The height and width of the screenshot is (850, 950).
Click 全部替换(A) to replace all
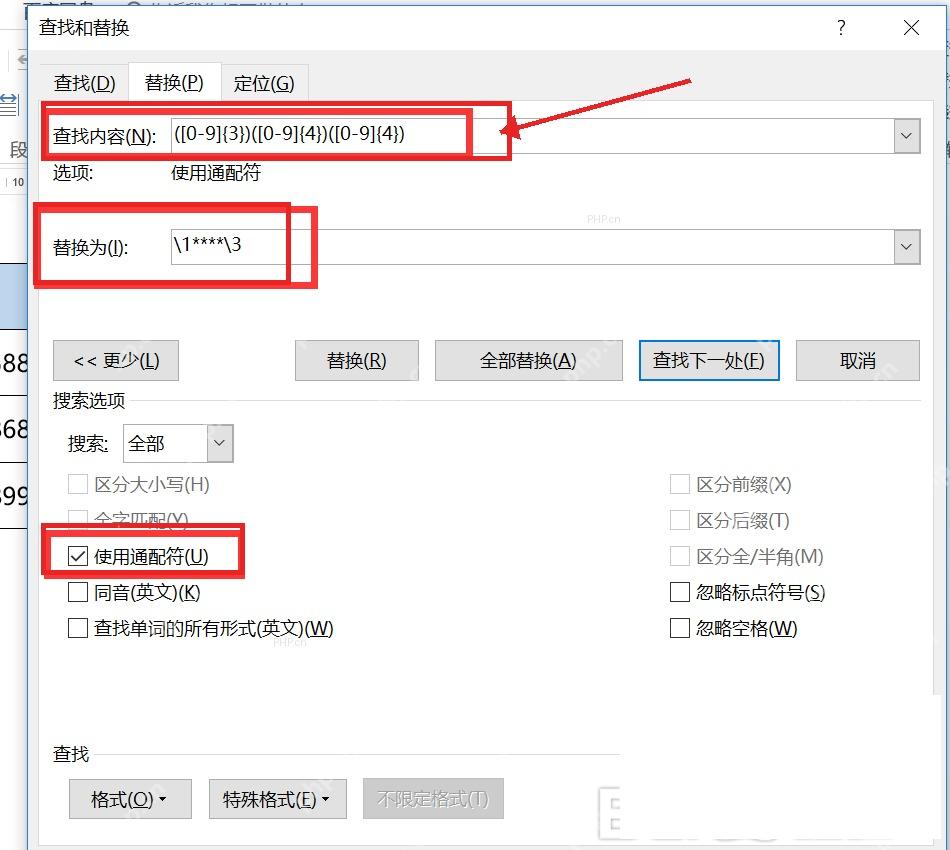click(528, 360)
